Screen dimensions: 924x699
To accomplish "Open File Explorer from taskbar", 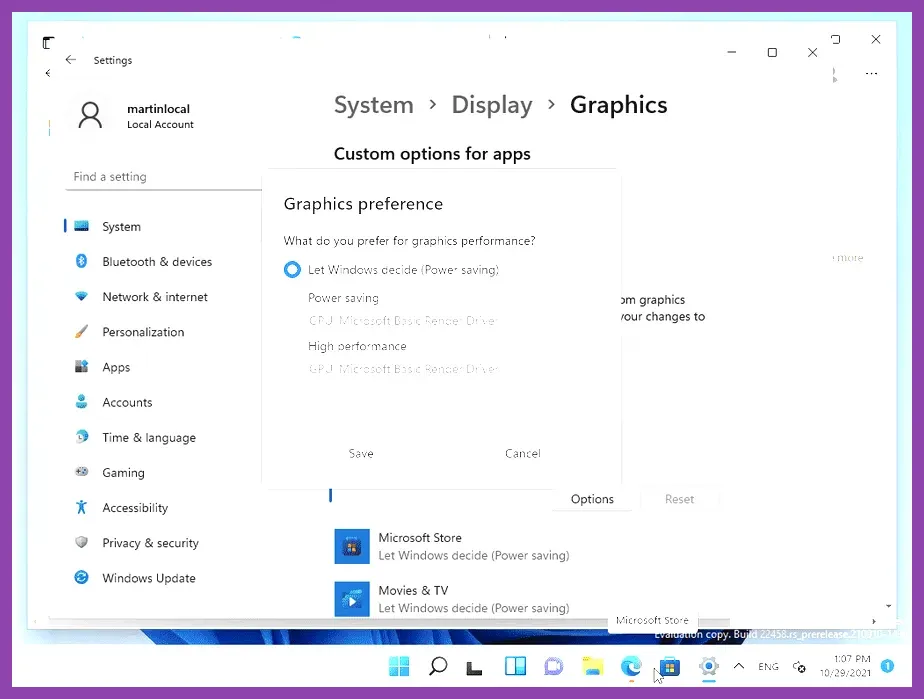I will pos(592,667).
